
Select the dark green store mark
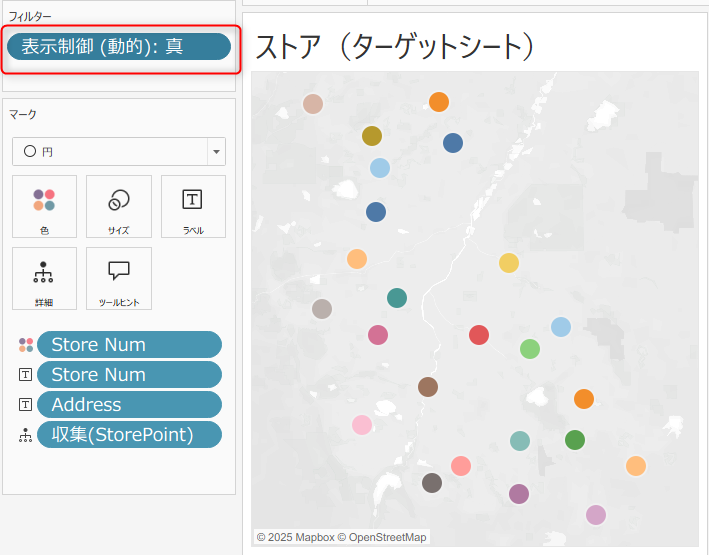coord(575,440)
